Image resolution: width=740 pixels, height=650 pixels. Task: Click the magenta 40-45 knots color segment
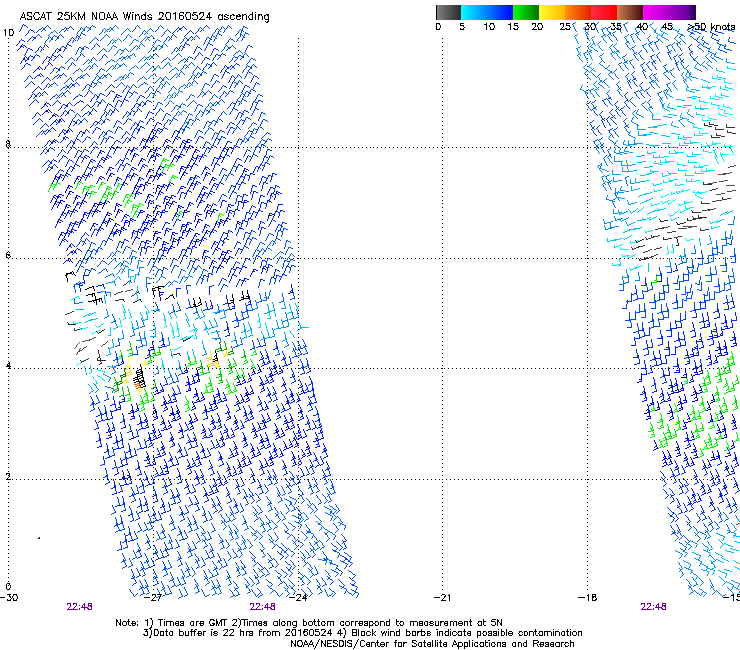point(656,12)
